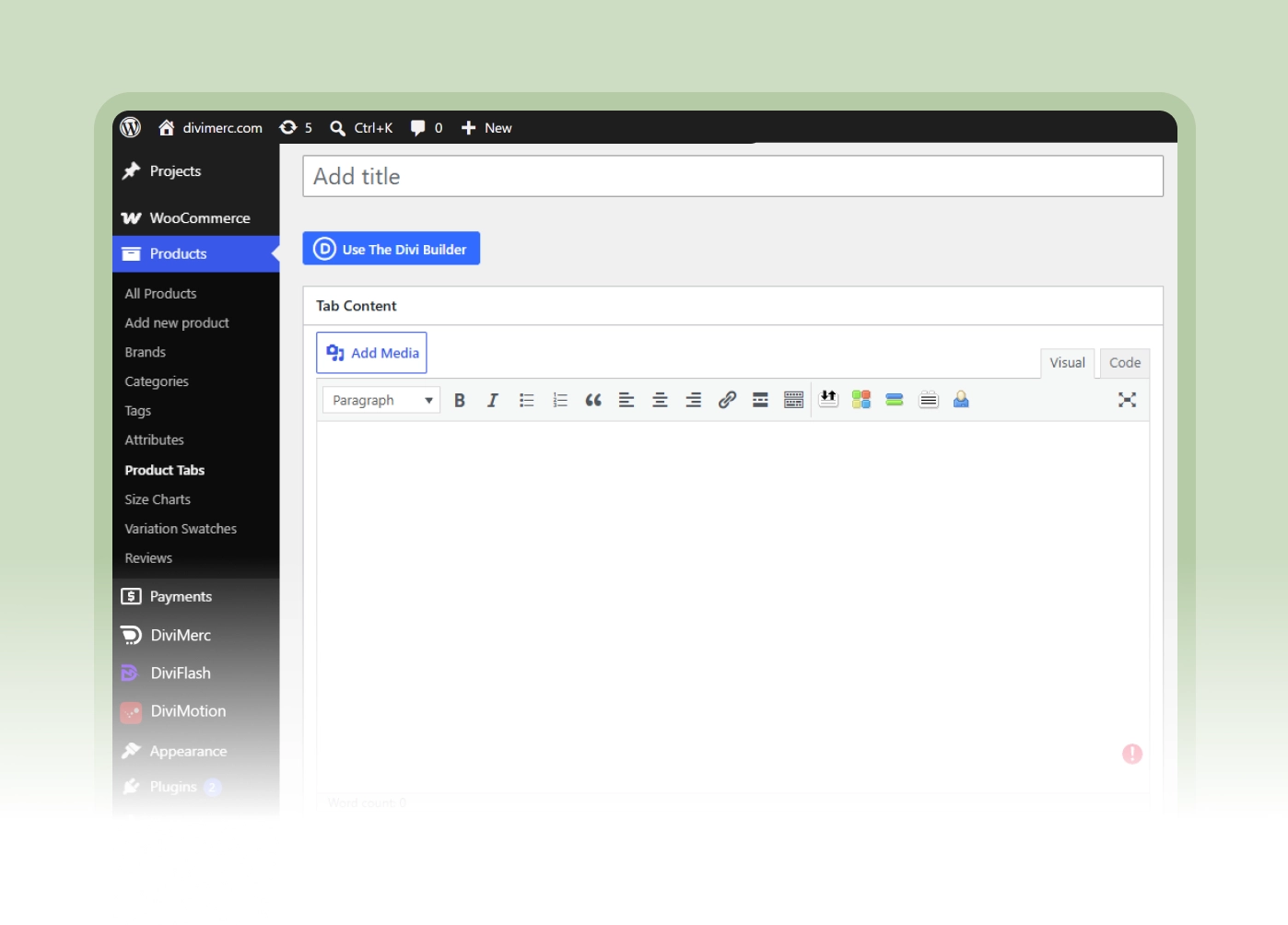Click Use The Divi Builder button
Viewport: 1288px width, 925px height.
(392, 249)
